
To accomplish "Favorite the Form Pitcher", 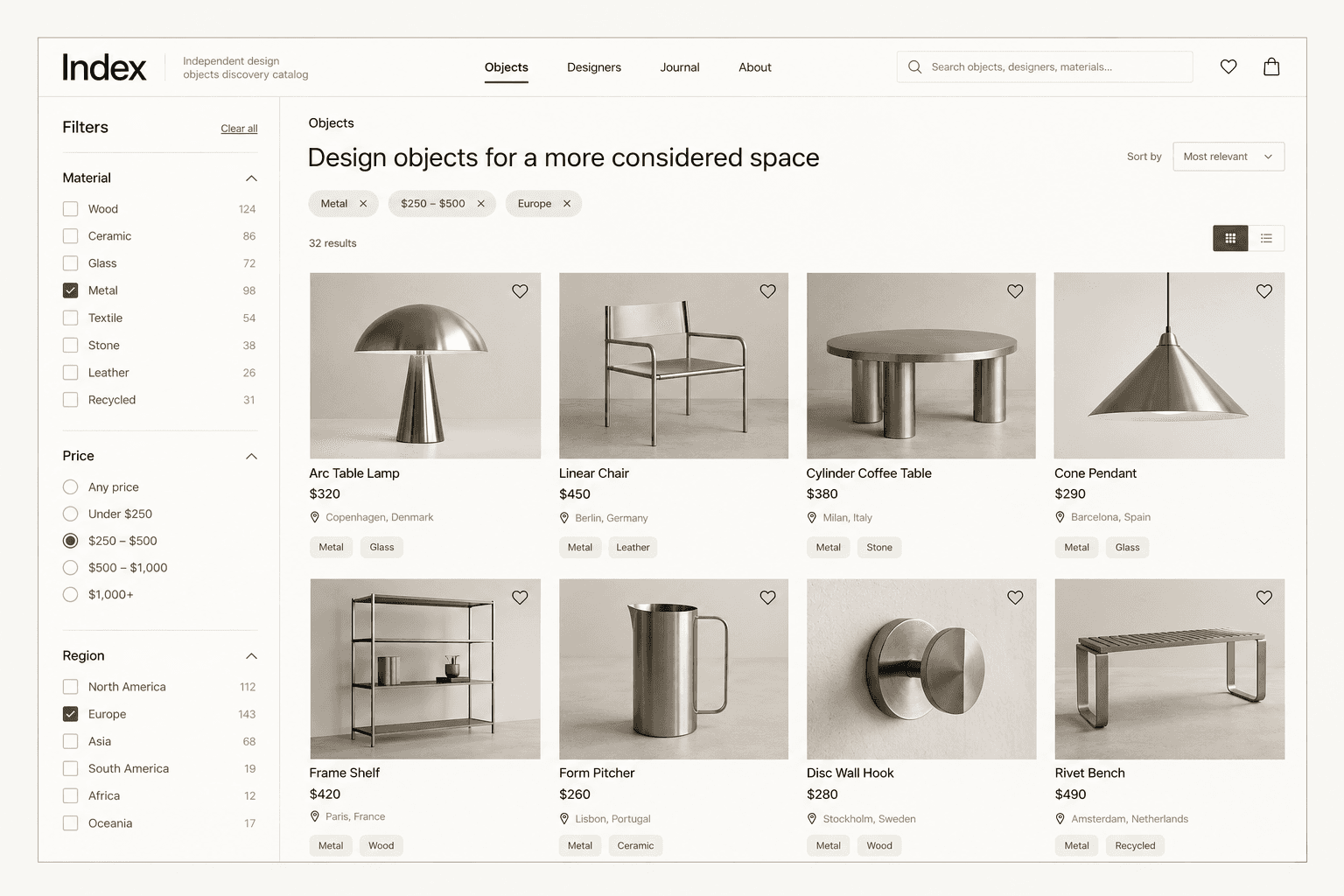I will pos(767,598).
